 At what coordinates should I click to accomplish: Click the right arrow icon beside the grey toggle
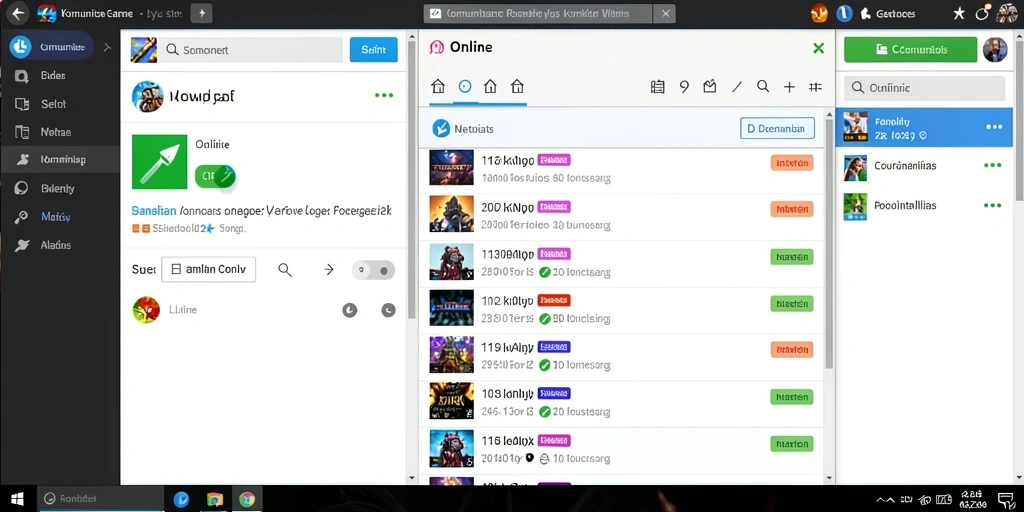coord(329,270)
